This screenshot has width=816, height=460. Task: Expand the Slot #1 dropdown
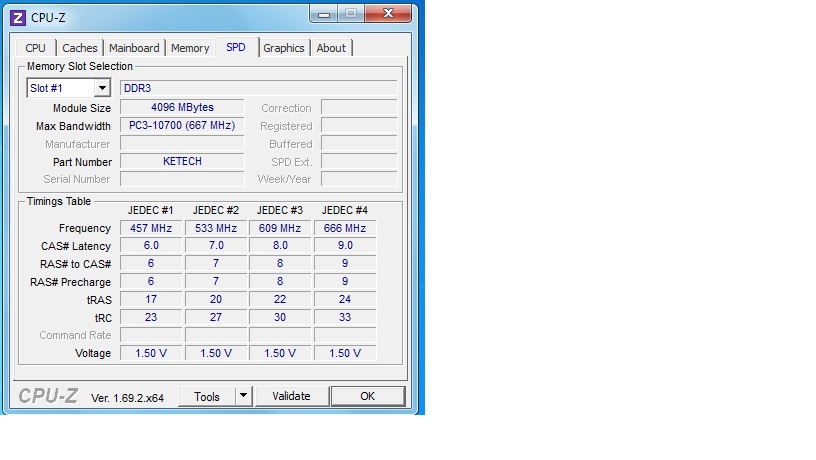coord(103,88)
